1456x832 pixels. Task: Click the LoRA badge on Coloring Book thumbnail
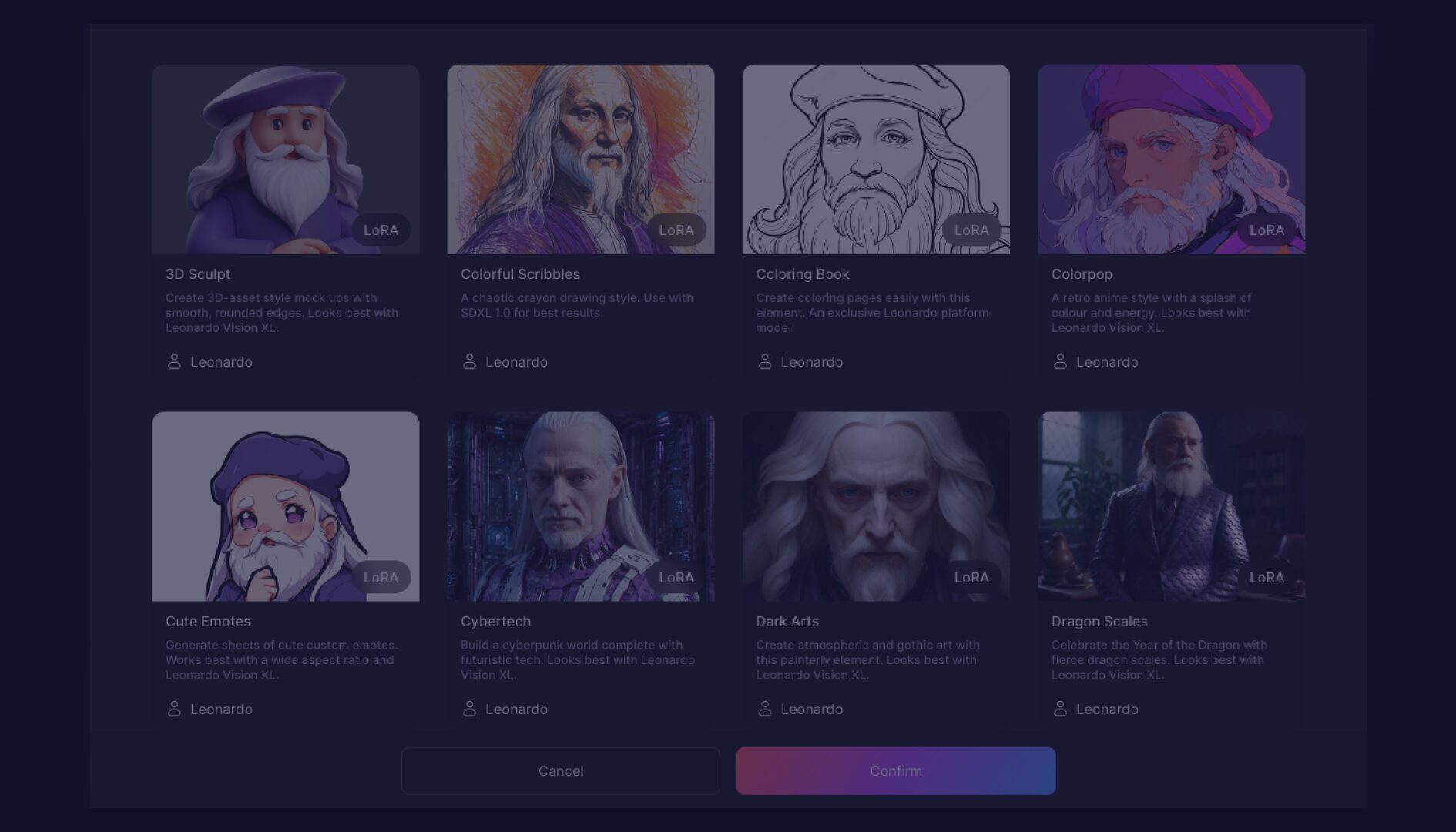tap(973, 230)
